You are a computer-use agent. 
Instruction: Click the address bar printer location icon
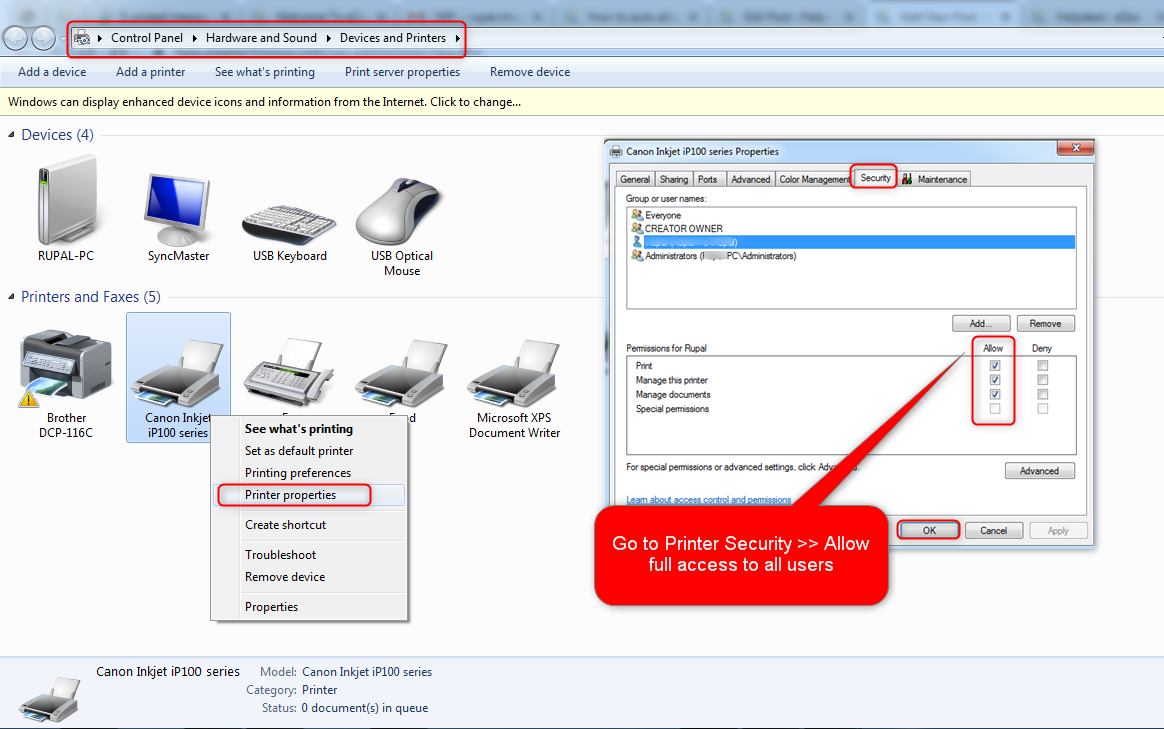82,38
